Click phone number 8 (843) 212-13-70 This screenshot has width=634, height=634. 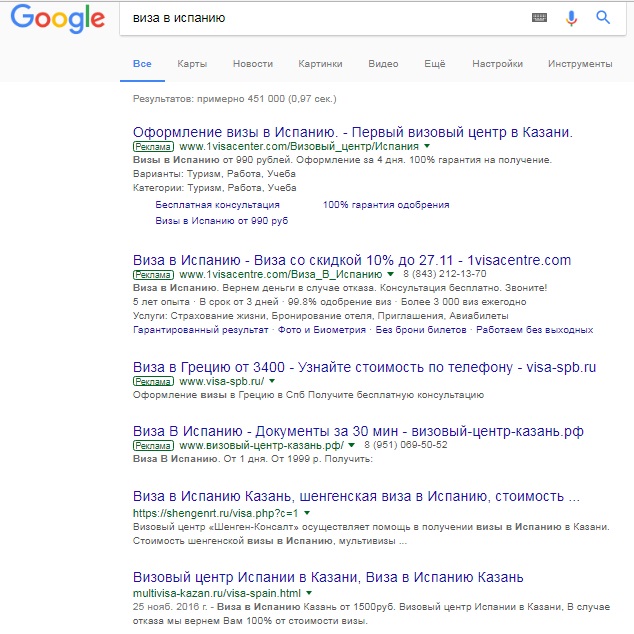pyautogui.click(x=445, y=274)
